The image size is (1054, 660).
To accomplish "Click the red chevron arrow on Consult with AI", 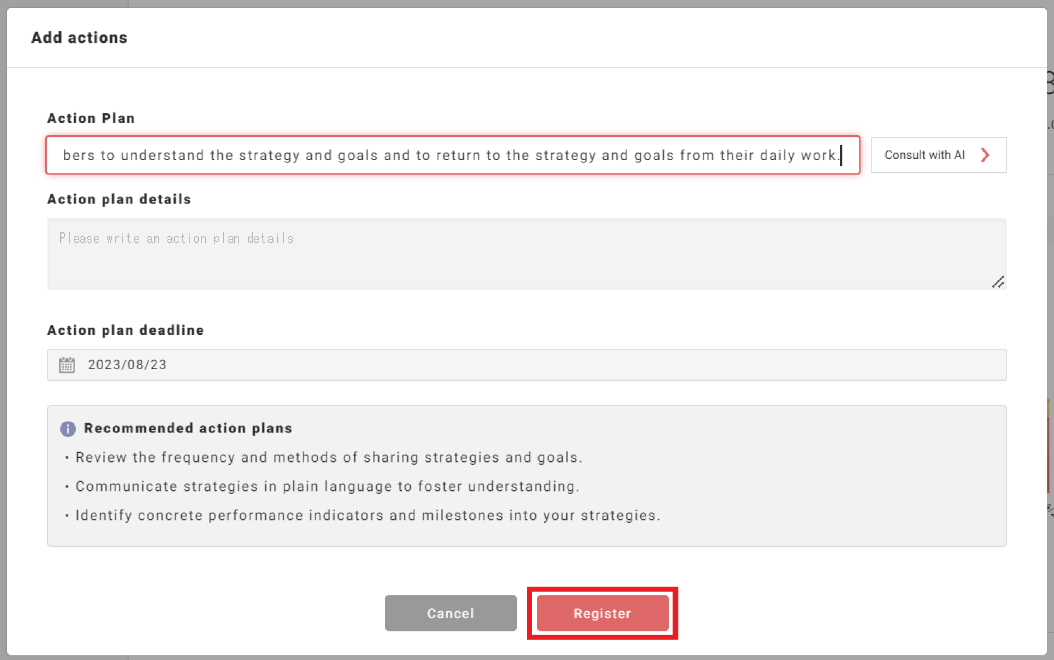I will tap(985, 155).
